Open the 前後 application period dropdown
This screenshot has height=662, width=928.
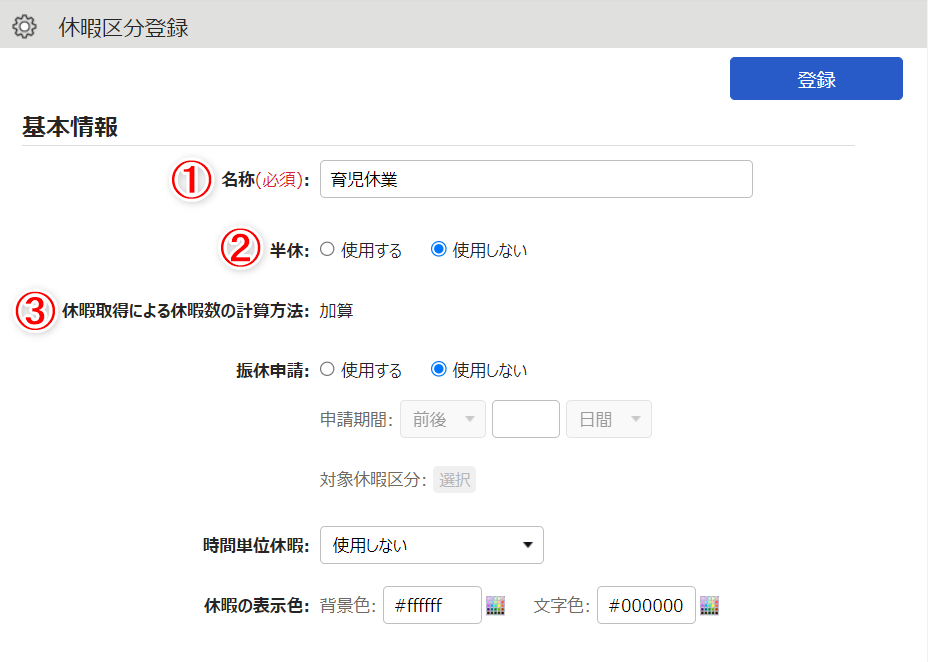pos(443,419)
